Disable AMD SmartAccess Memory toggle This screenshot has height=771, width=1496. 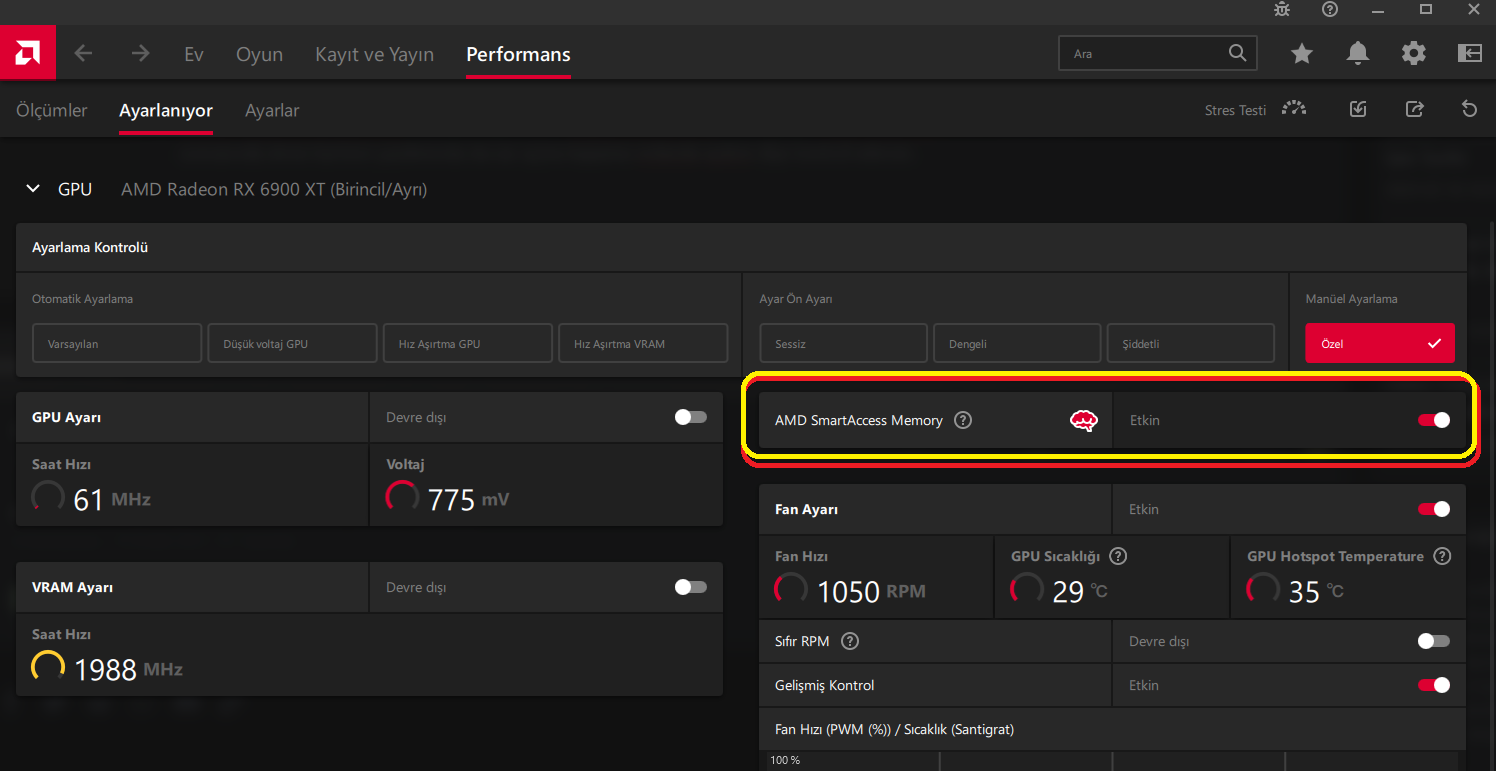point(1434,420)
